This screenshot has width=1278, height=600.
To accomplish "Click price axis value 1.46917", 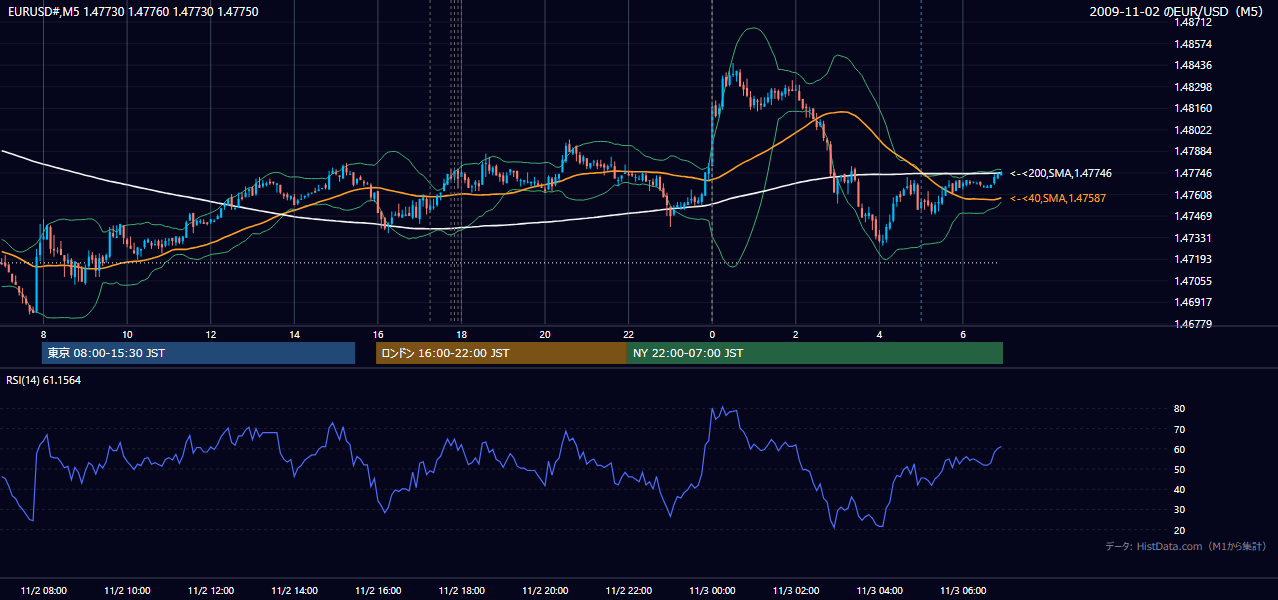I will (1193, 302).
